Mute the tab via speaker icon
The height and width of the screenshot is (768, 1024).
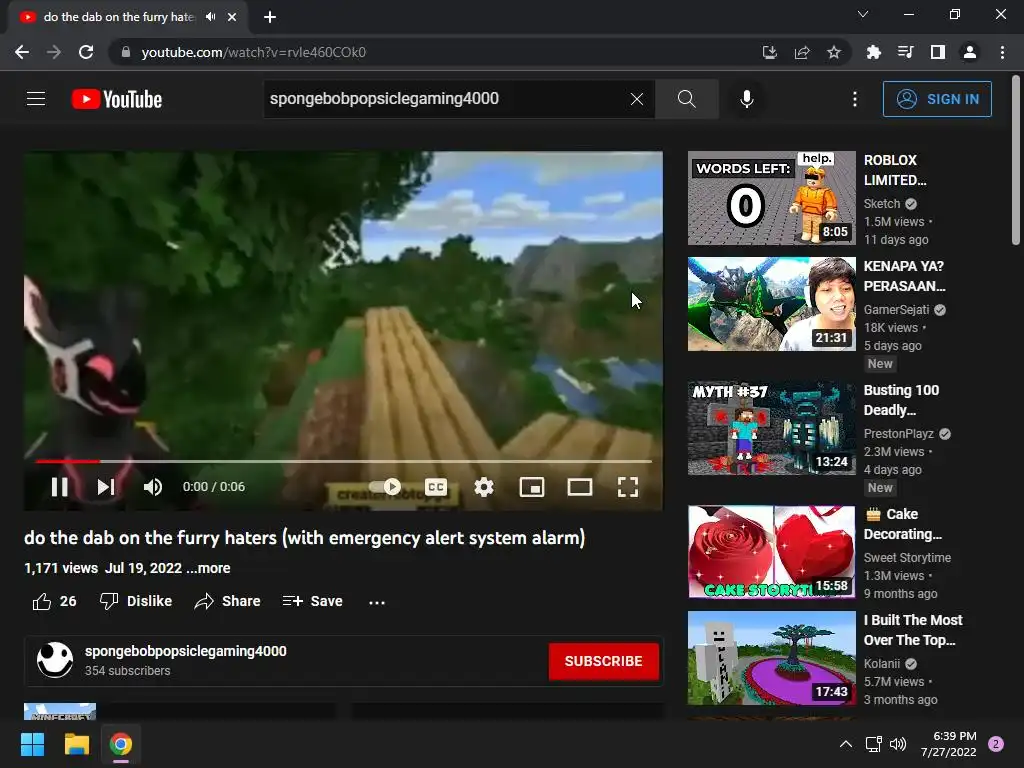(210, 17)
